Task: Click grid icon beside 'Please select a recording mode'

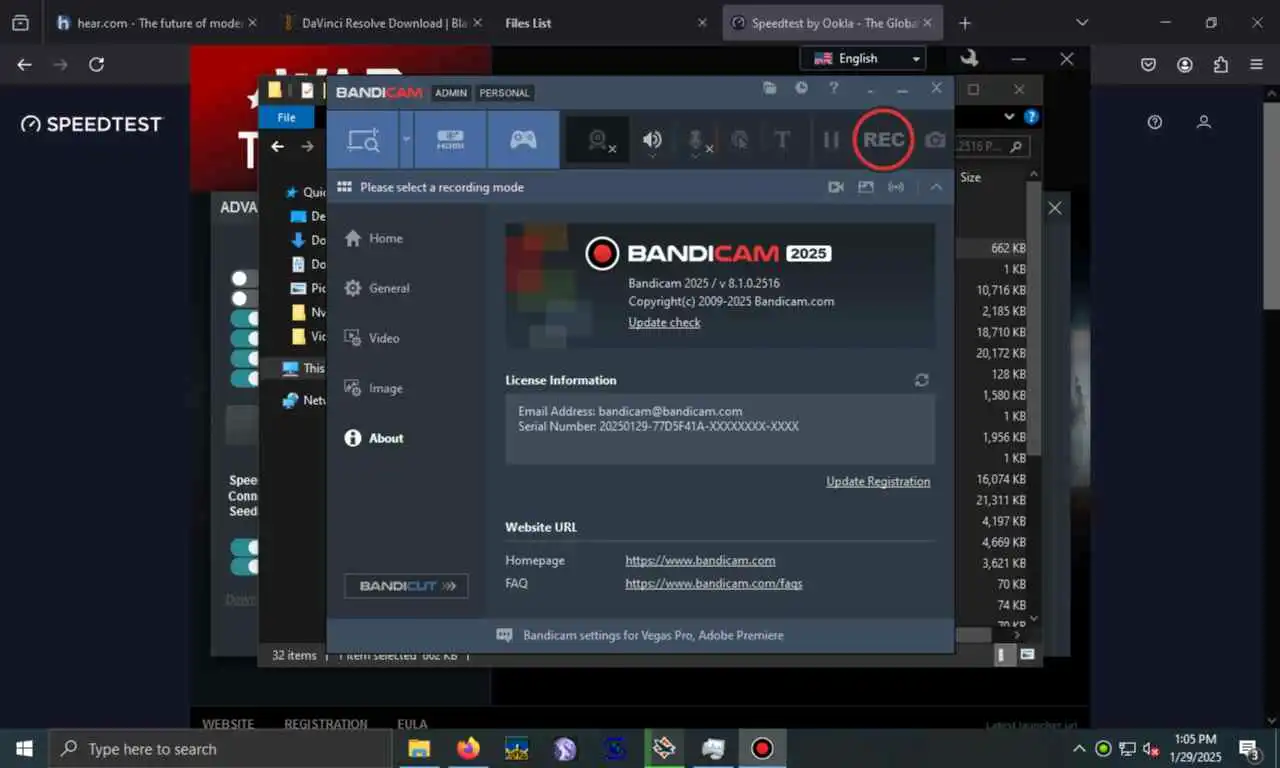Action: tap(344, 187)
